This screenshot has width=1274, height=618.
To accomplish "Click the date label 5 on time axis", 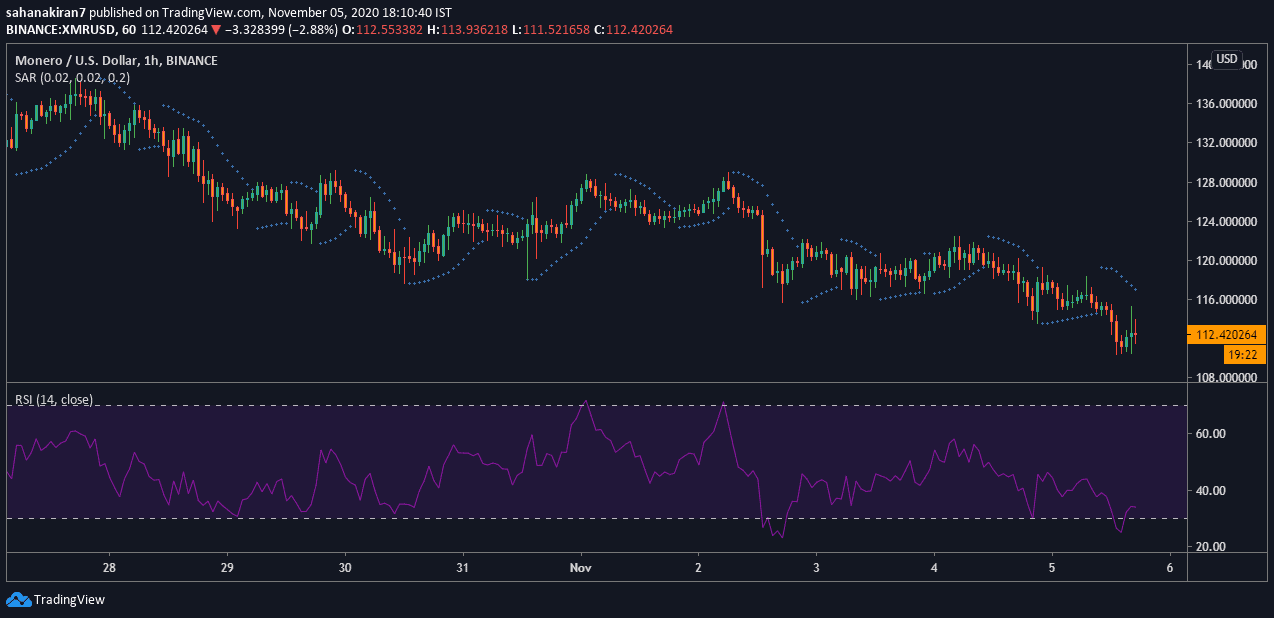I will pyautogui.click(x=1052, y=566).
